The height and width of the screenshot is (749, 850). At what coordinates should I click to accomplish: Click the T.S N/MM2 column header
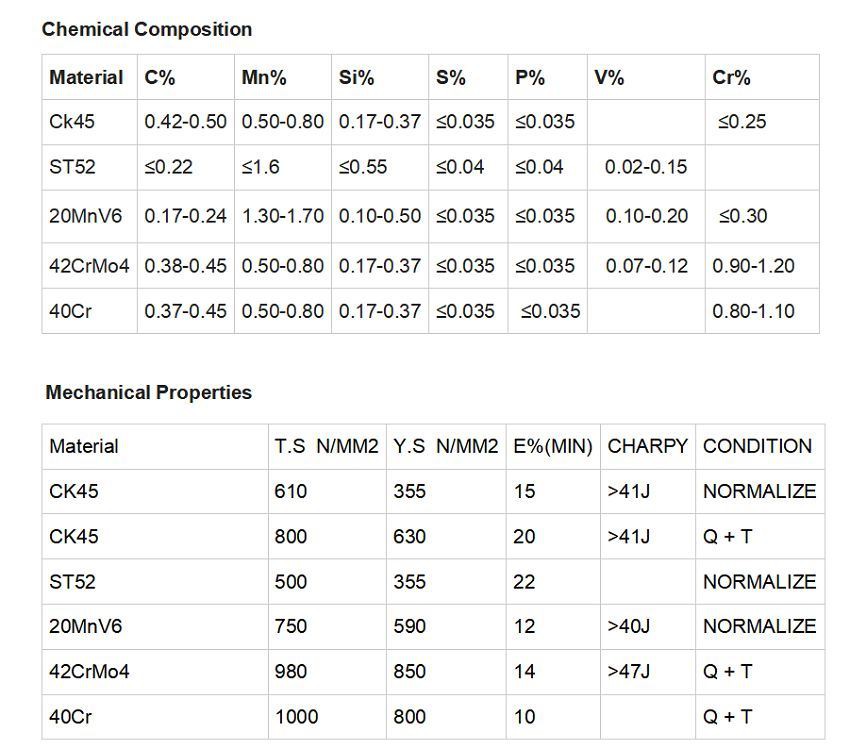point(327,446)
